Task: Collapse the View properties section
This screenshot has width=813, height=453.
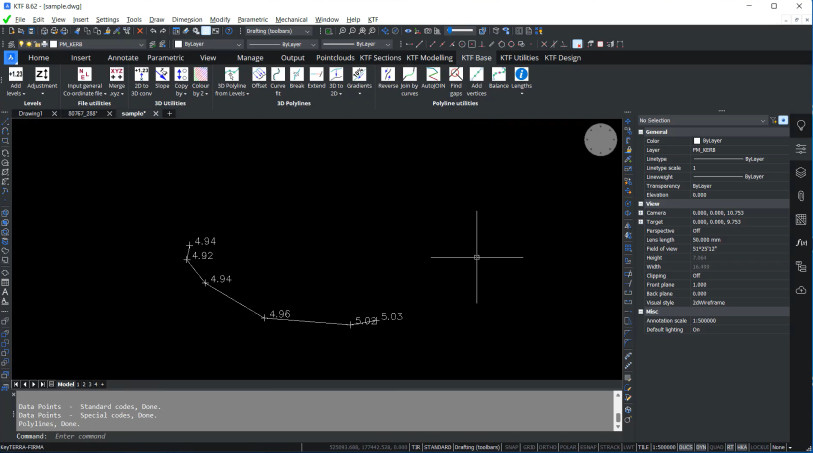Action: (641, 204)
